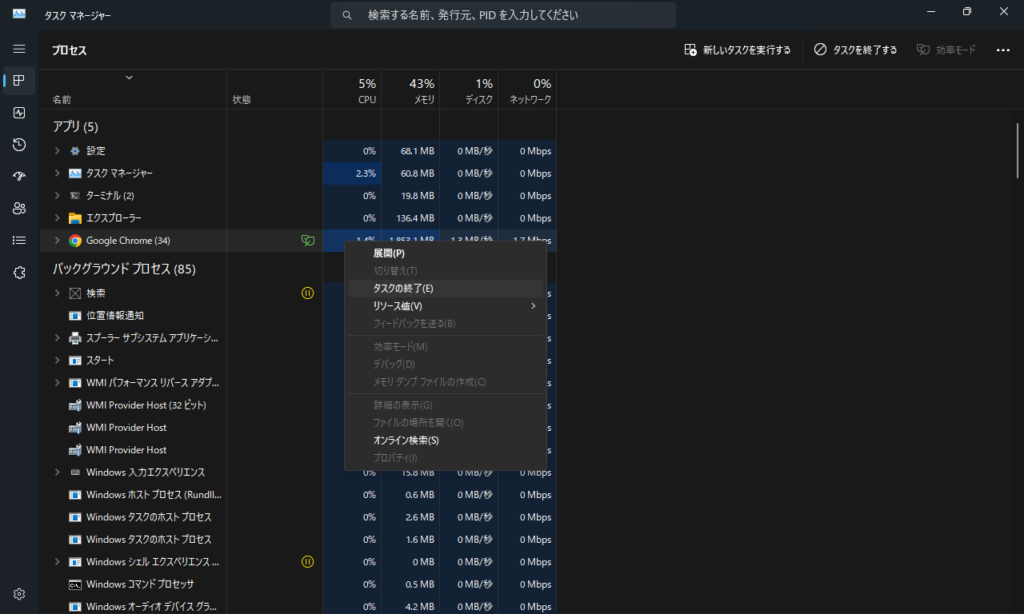Click the suspended pause icon for 検索

pos(308,293)
